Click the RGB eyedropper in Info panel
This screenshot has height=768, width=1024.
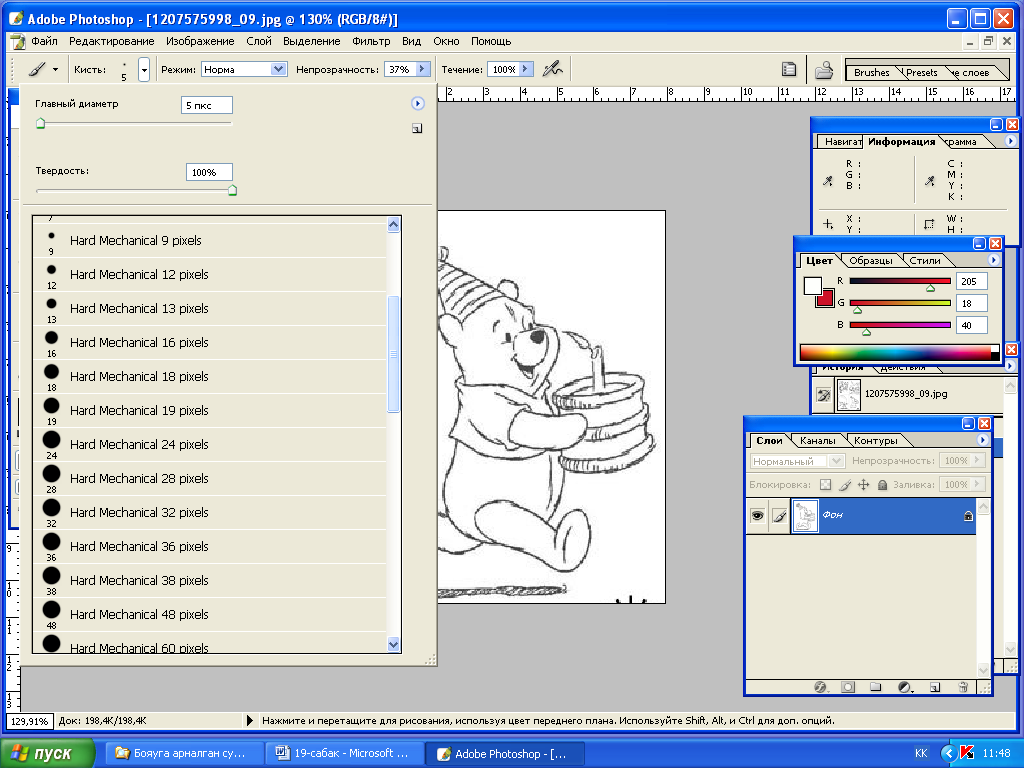click(827, 181)
